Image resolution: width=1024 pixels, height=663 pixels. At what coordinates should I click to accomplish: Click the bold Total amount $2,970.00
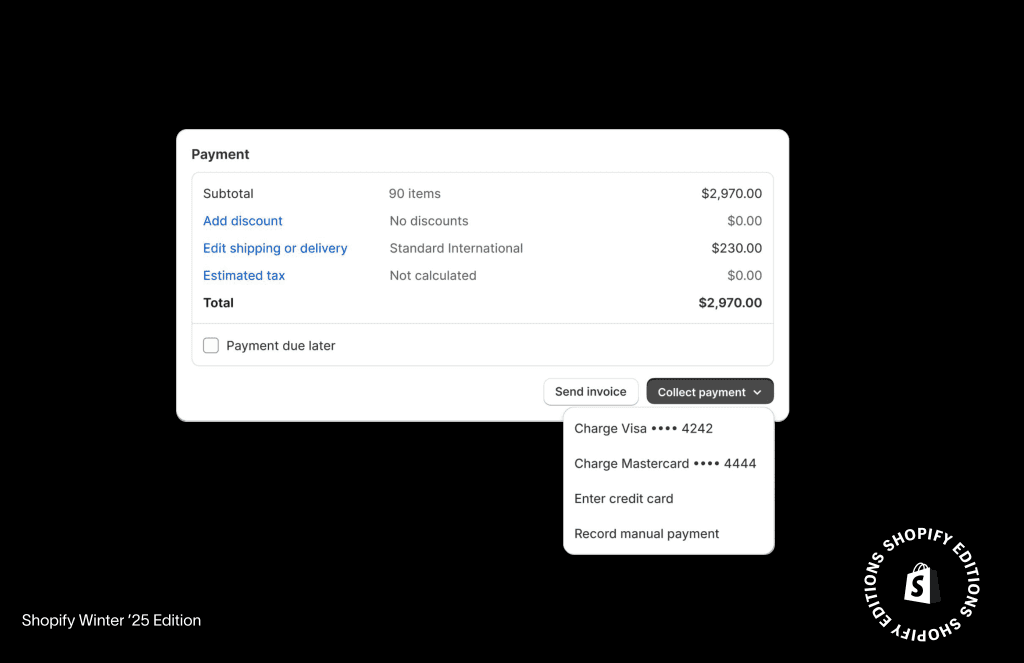(x=730, y=303)
